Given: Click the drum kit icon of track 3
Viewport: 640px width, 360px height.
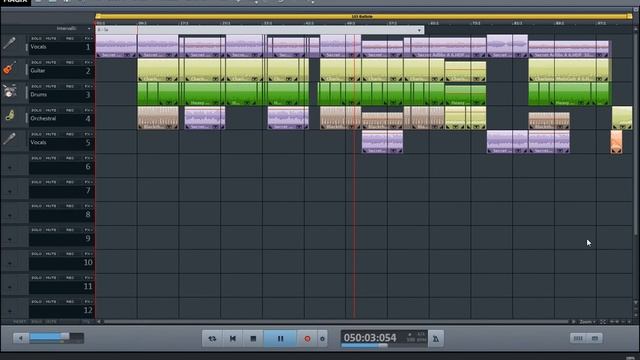Looking at the screenshot, I should pos(9,91).
